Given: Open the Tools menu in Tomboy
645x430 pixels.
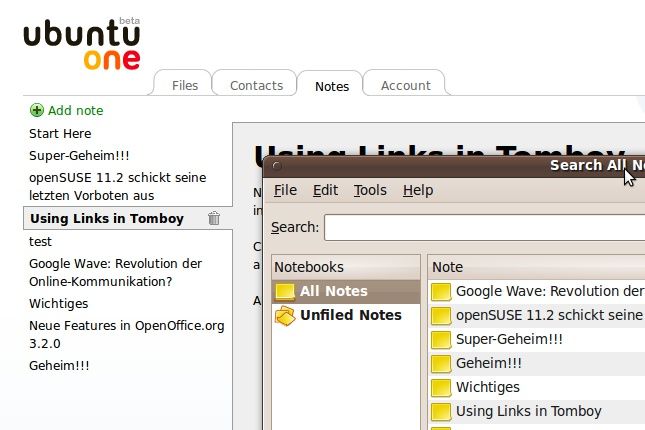Looking at the screenshot, I should [370, 191].
